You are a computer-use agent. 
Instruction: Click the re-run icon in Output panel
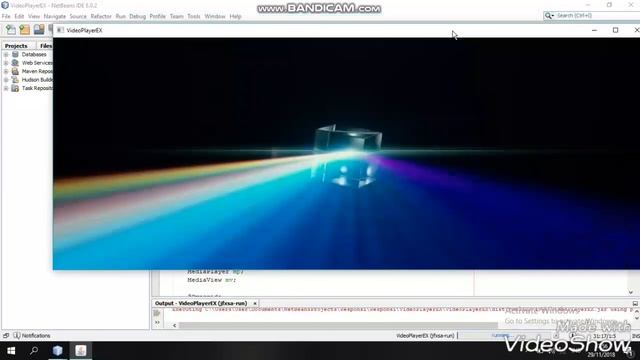[157, 313]
